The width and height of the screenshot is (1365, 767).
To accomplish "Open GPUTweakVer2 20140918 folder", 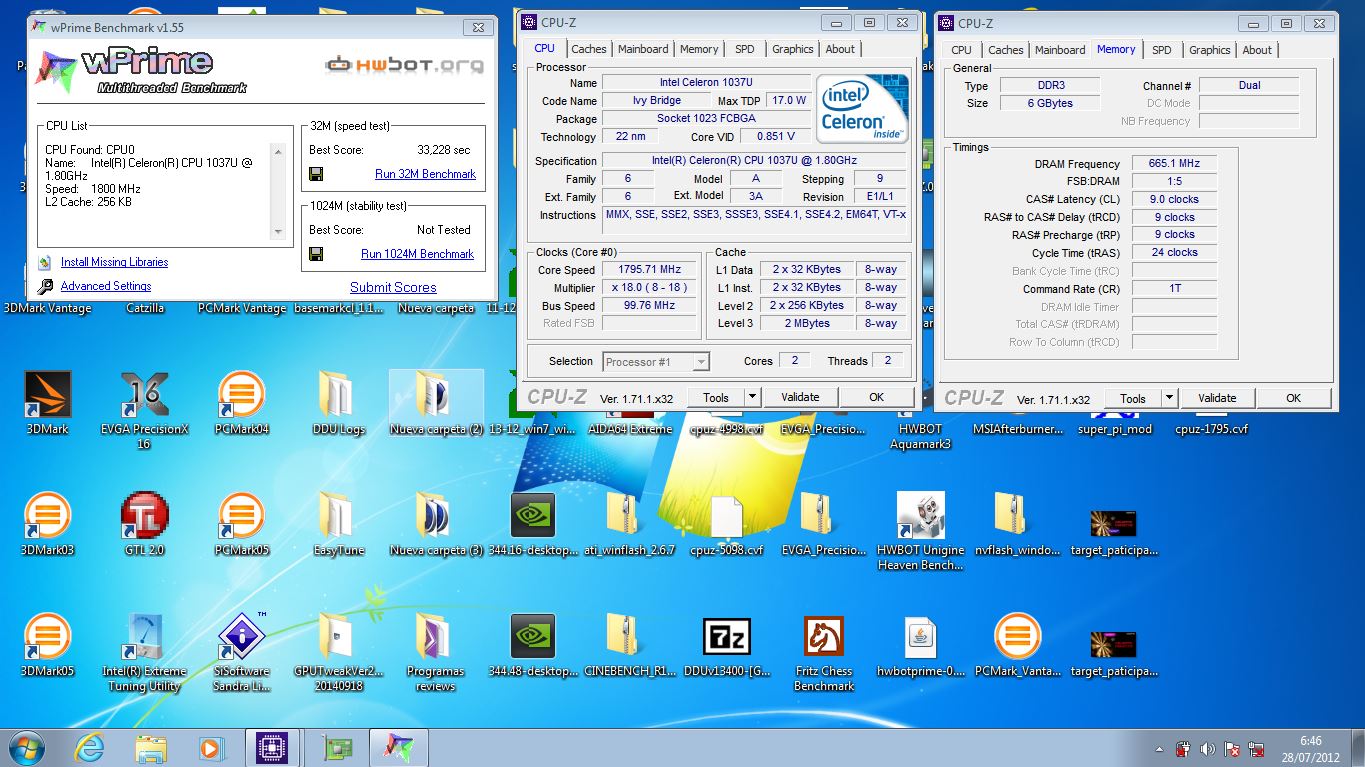I will click(338, 652).
